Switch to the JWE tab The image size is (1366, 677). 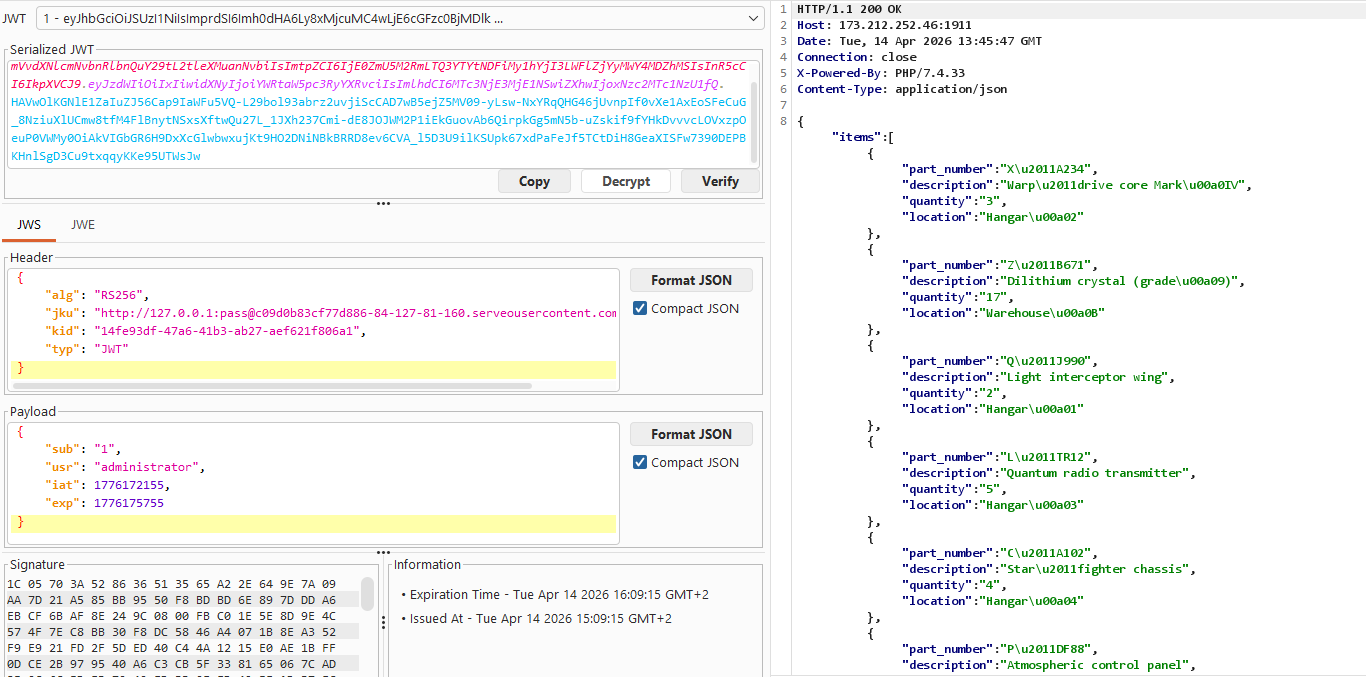[82, 224]
